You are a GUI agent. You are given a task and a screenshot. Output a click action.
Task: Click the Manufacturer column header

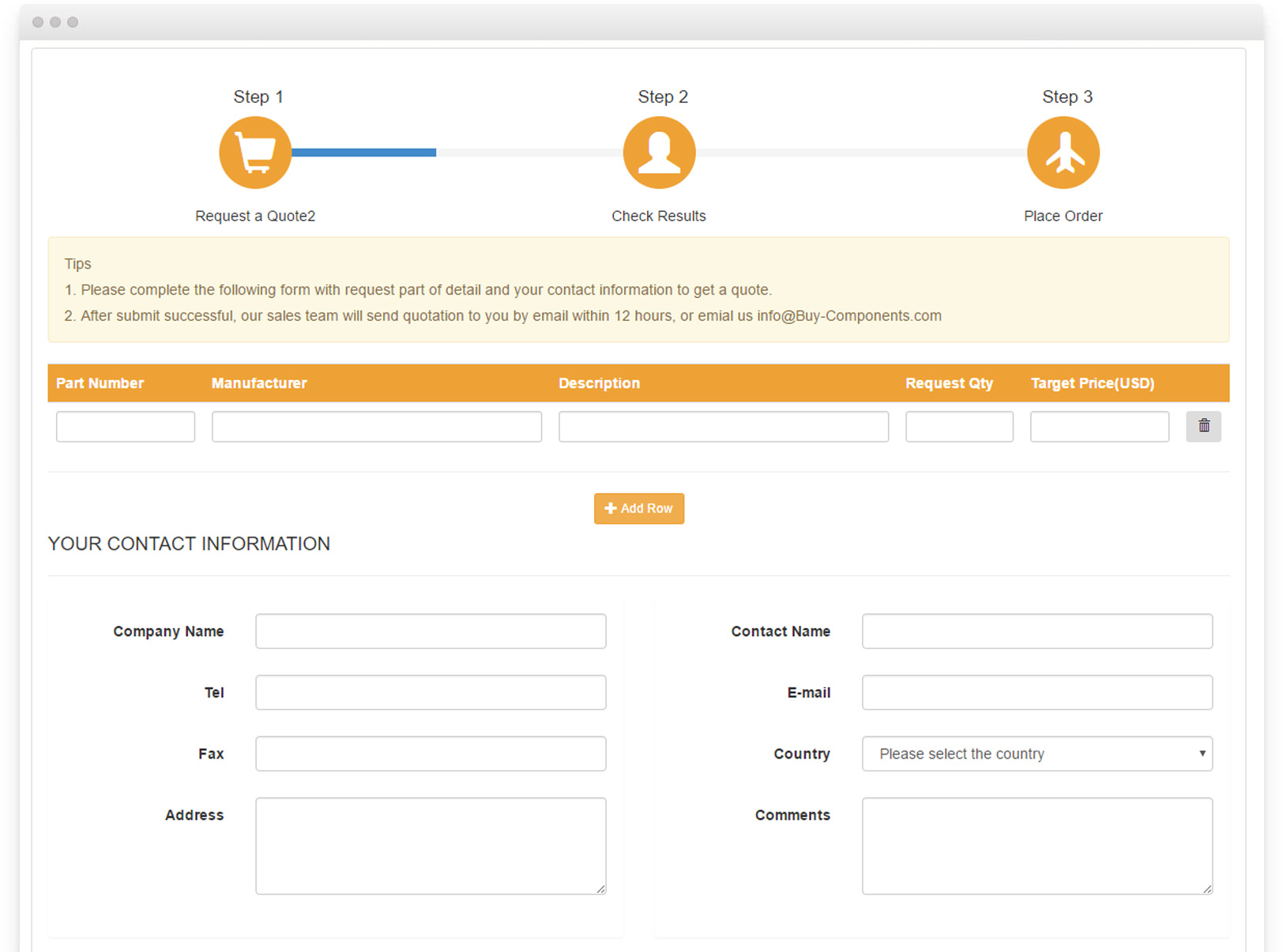259,383
